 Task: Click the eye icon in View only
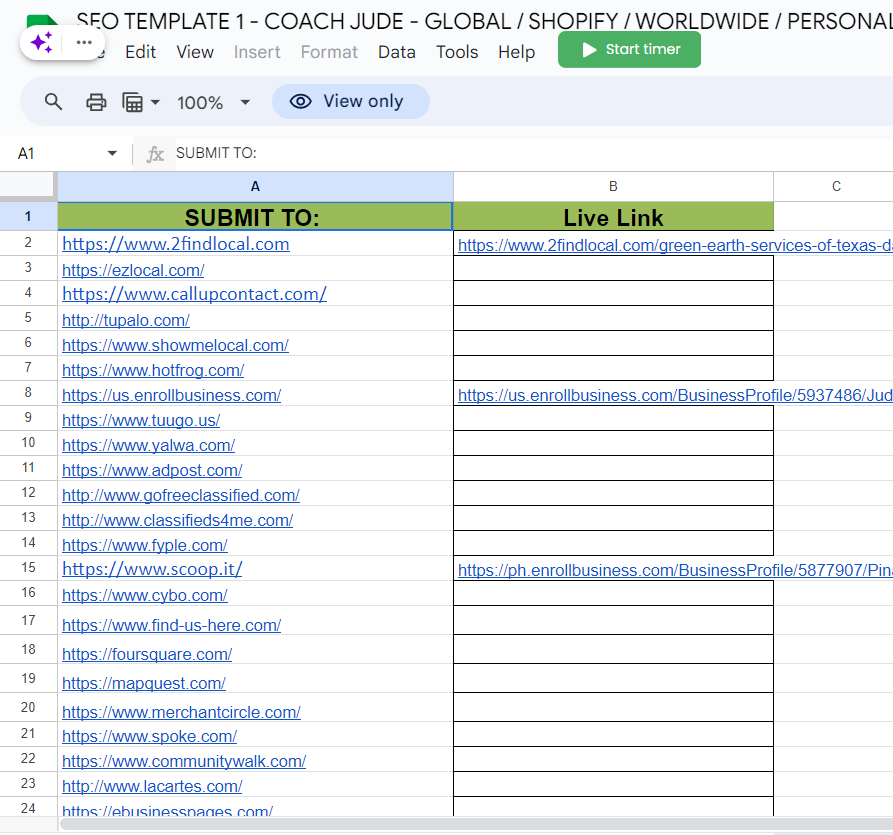pyautogui.click(x=300, y=101)
